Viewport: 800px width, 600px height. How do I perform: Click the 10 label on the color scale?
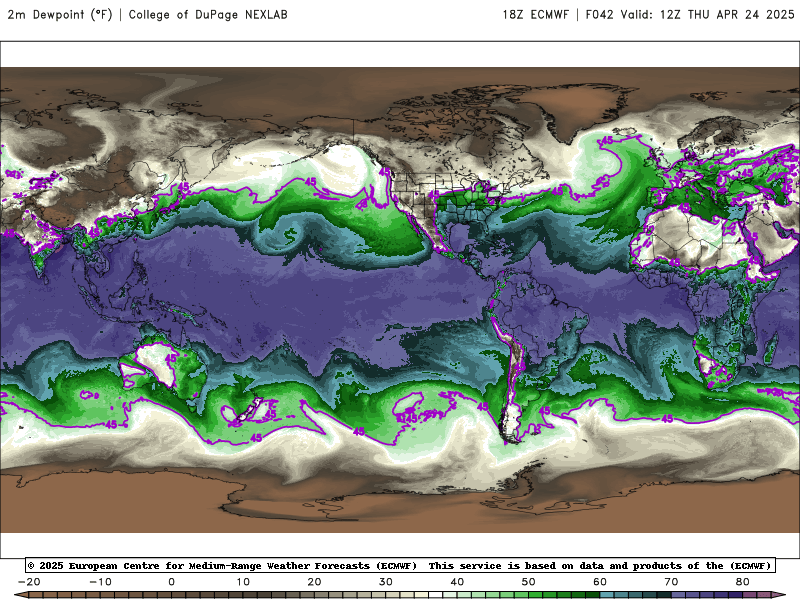pos(243,582)
